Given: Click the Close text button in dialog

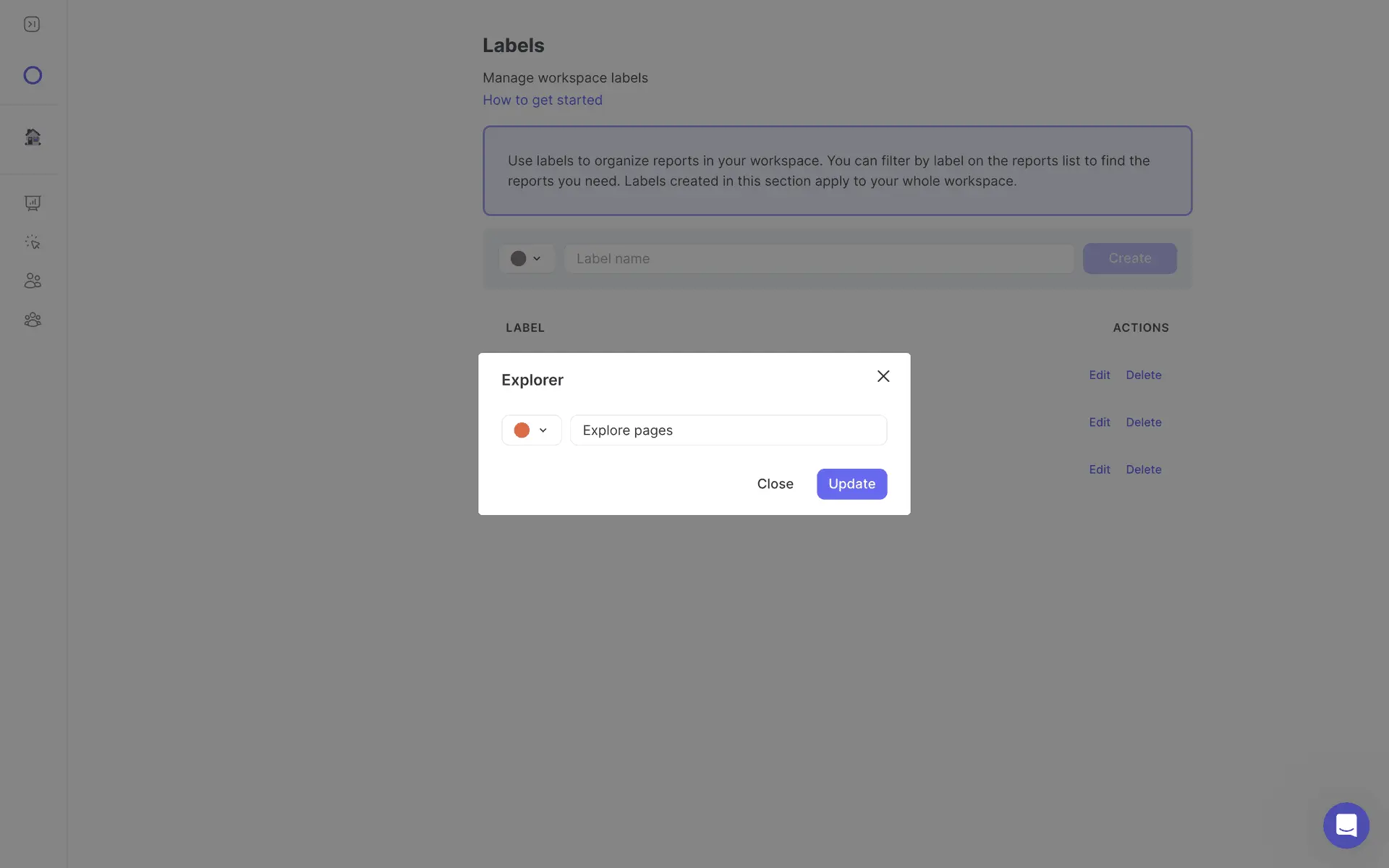Looking at the screenshot, I should point(775,484).
